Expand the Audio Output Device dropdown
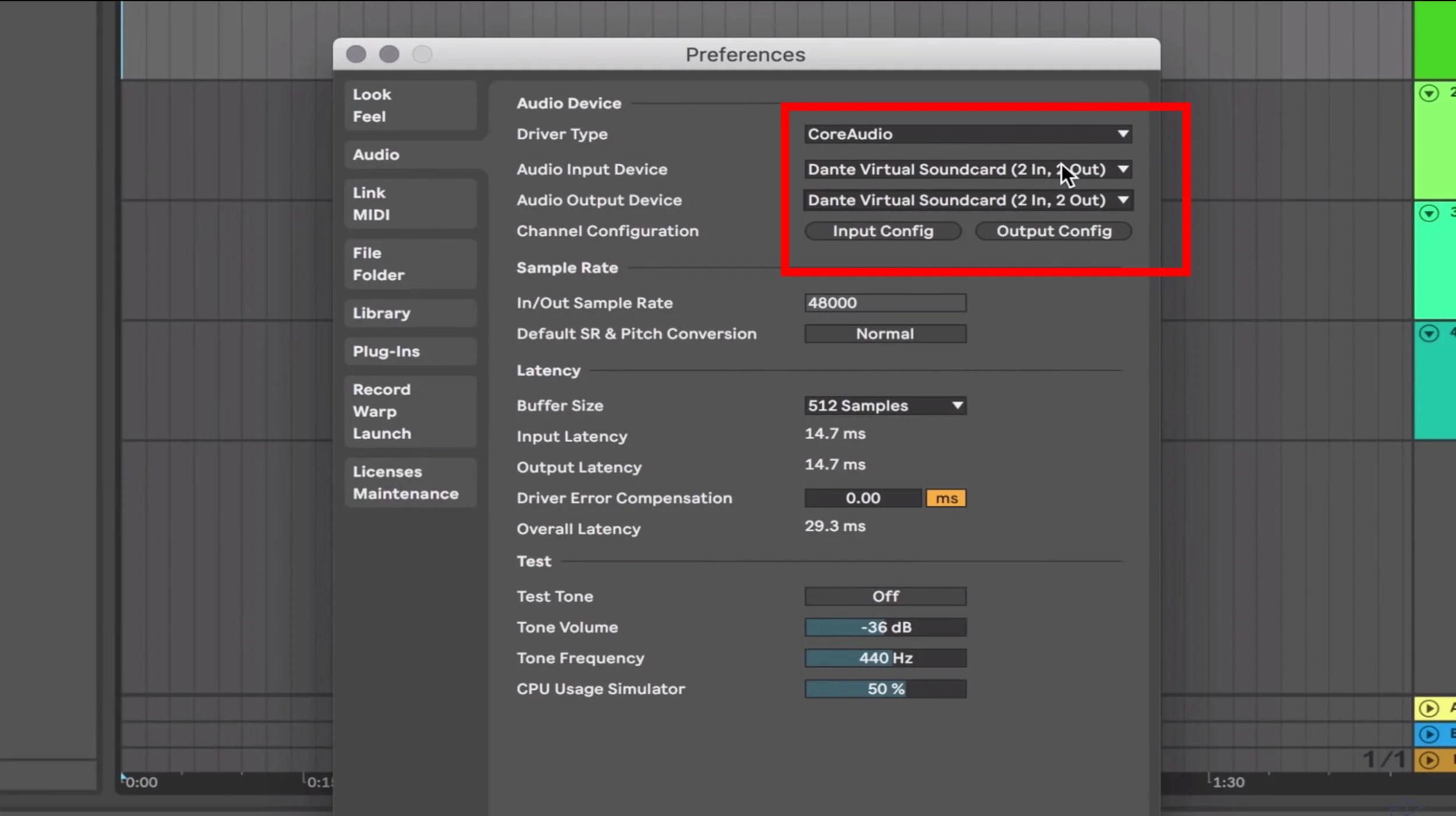This screenshot has width=1456, height=816. [x=968, y=200]
